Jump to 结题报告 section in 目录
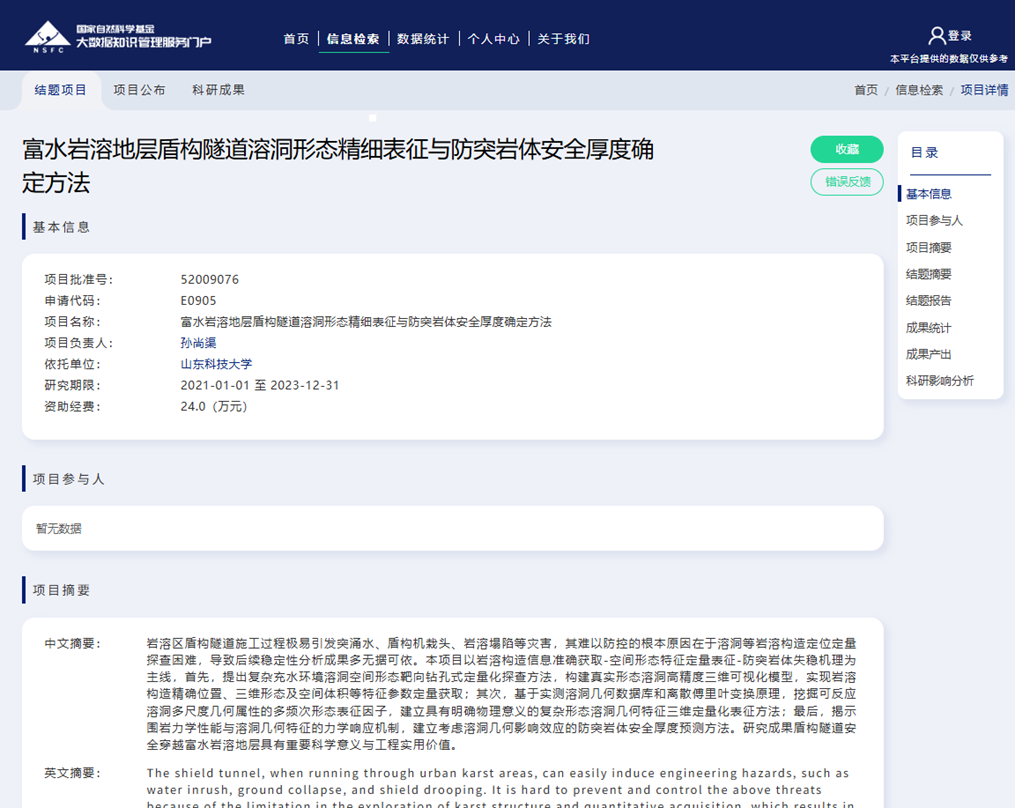 (x=929, y=300)
